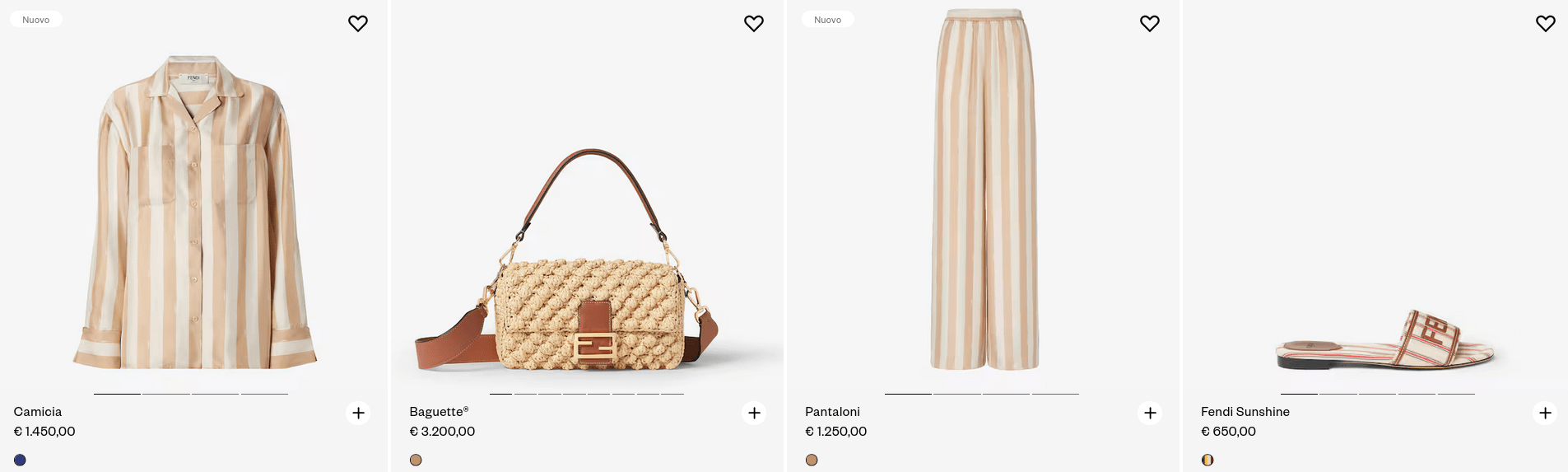Click the plus button for Camicia
The width and height of the screenshot is (1568, 472).
(x=358, y=413)
